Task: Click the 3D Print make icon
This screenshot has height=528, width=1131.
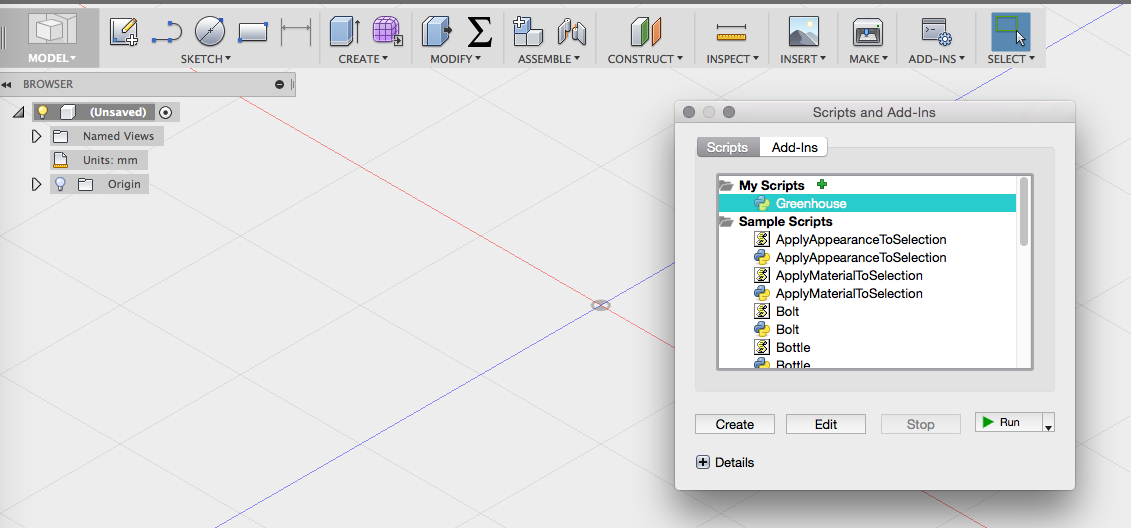Action: (868, 32)
